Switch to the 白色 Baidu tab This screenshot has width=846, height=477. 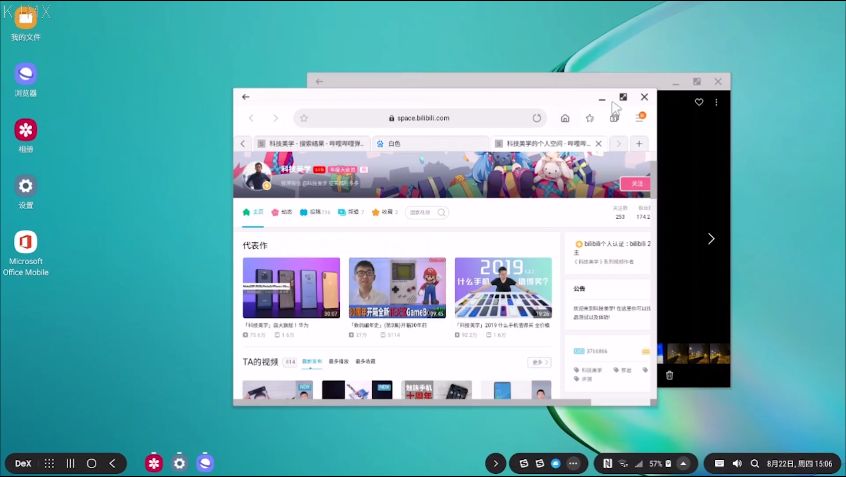point(429,144)
